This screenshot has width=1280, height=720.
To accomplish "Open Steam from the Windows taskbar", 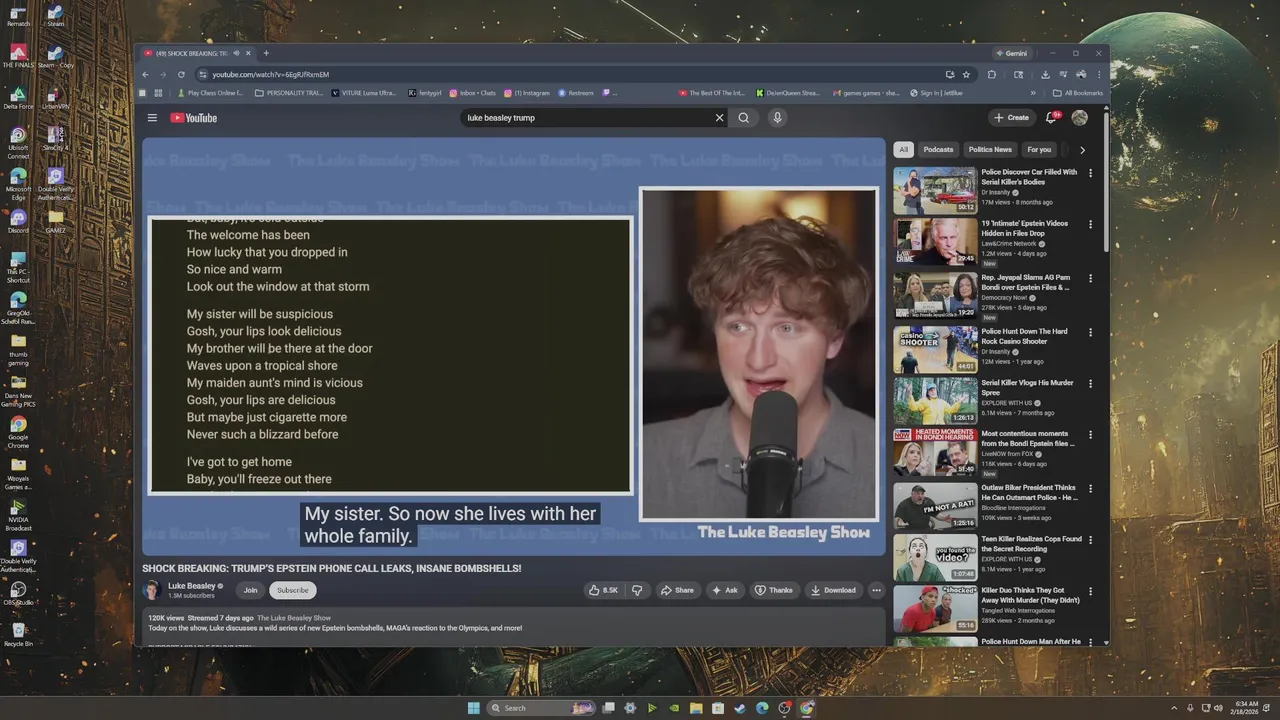I will (x=740, y=708).
